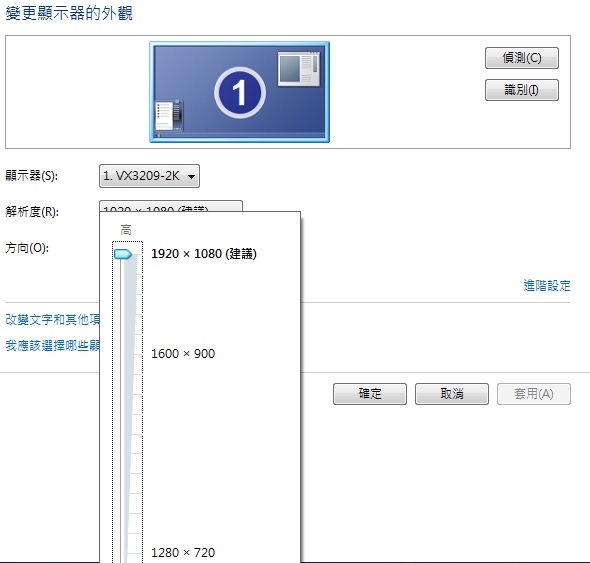Screen dimensions: 590x563
Task: Click the 高 label above the slider
Action: [x=126, y=229]
